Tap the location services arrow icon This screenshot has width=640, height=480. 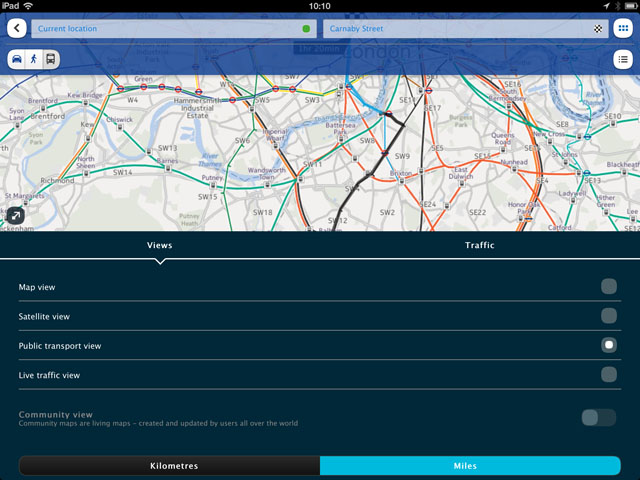607,6
